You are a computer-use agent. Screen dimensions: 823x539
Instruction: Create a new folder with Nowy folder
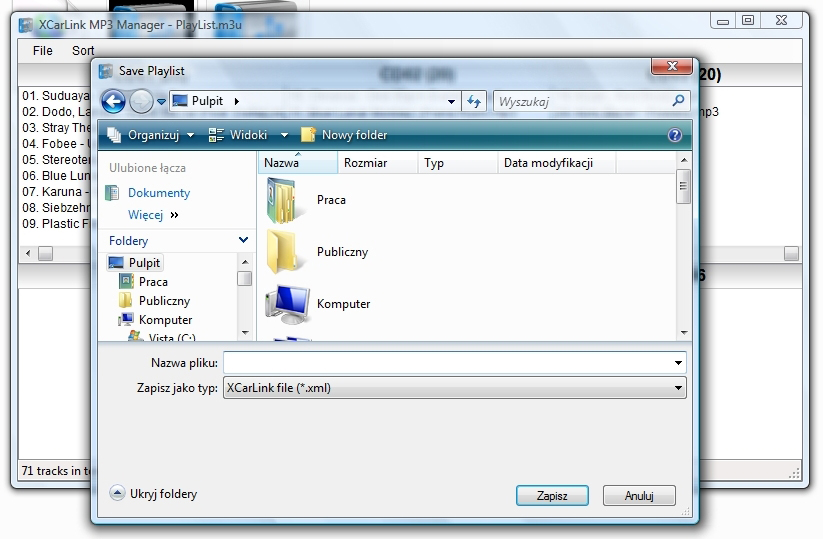(x=344, y=135)
